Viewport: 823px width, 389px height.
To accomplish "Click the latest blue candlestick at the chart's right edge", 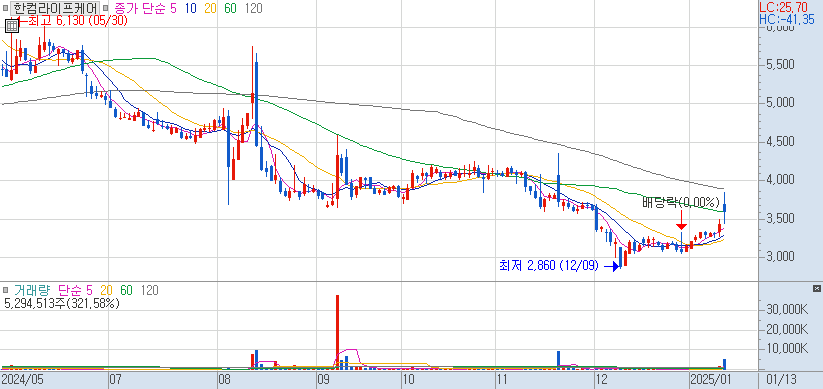I will tap(725, 207).
